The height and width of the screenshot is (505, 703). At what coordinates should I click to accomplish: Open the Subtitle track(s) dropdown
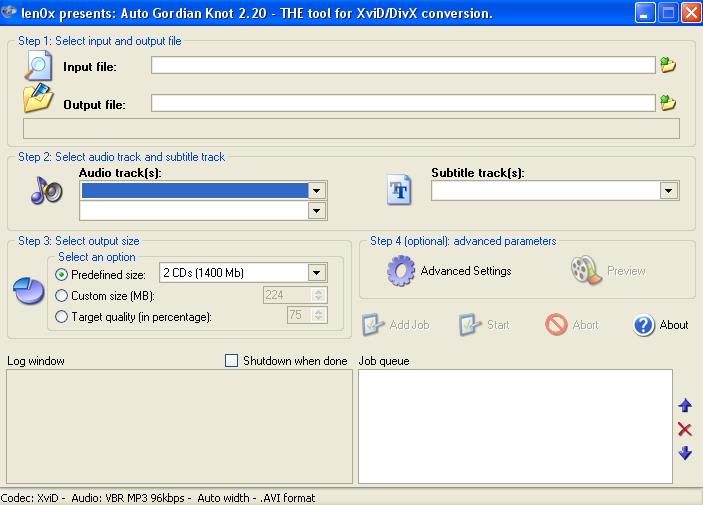point(668,191)
